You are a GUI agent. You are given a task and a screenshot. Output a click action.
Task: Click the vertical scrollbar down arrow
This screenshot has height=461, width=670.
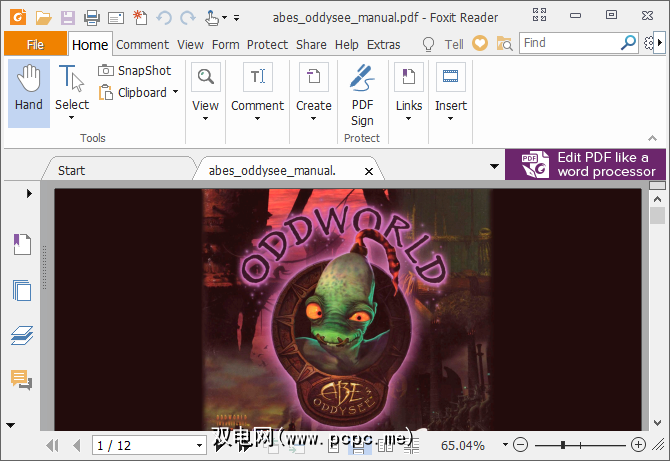pos(658,423)
